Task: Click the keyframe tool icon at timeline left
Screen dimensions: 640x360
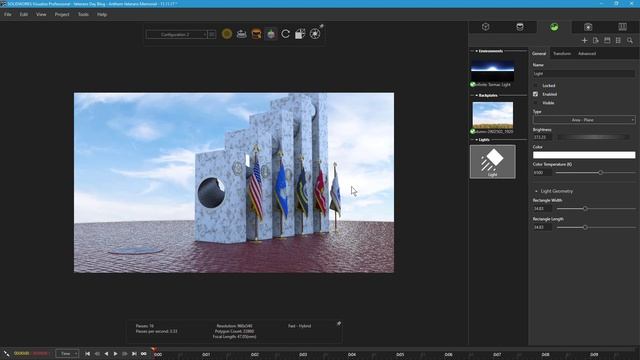Action: (6, 353)
